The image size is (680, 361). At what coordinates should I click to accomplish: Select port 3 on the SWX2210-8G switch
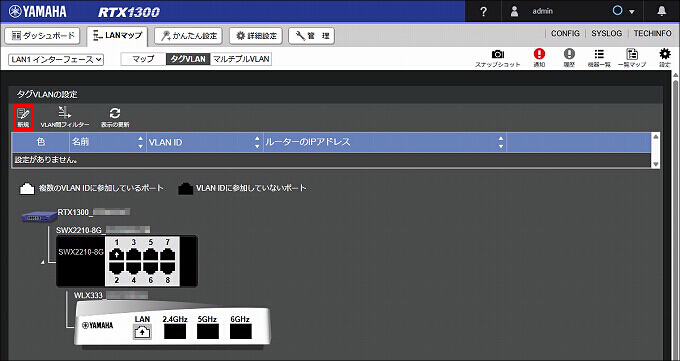tap(134, 254)
